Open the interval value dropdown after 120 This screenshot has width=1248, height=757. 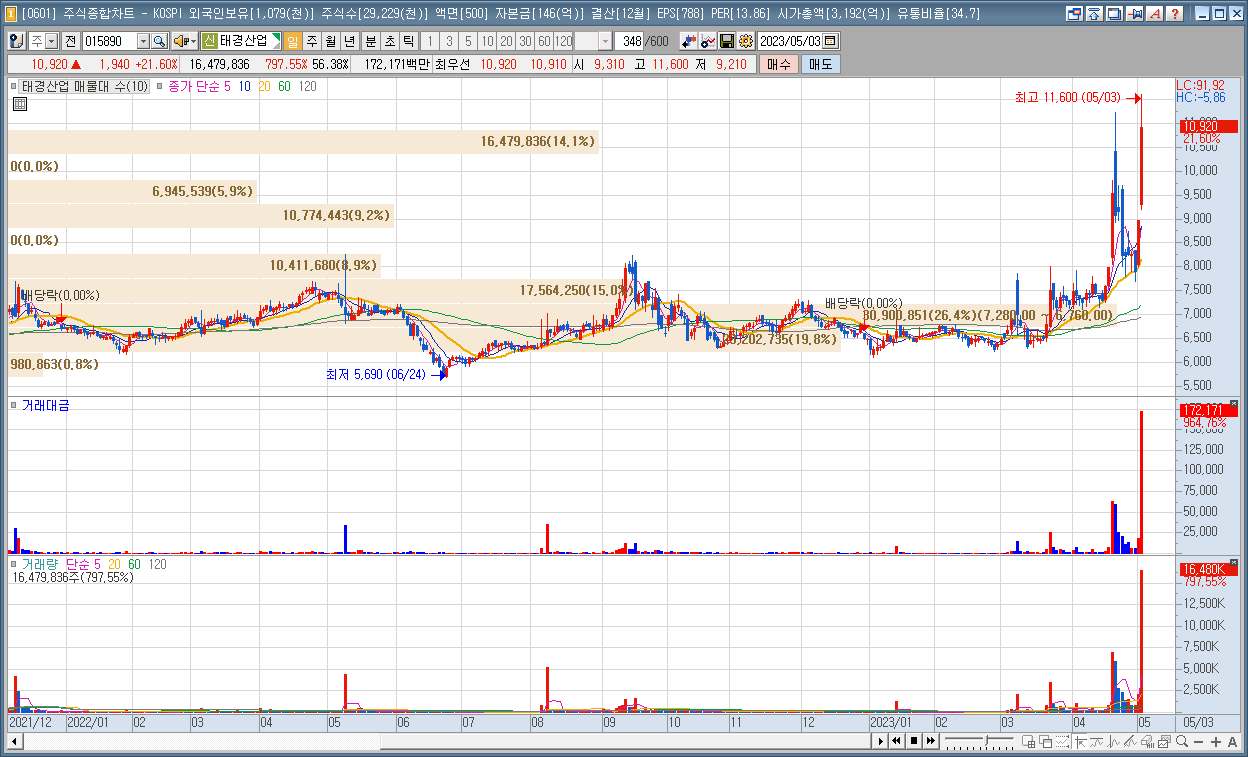(605, 41)
